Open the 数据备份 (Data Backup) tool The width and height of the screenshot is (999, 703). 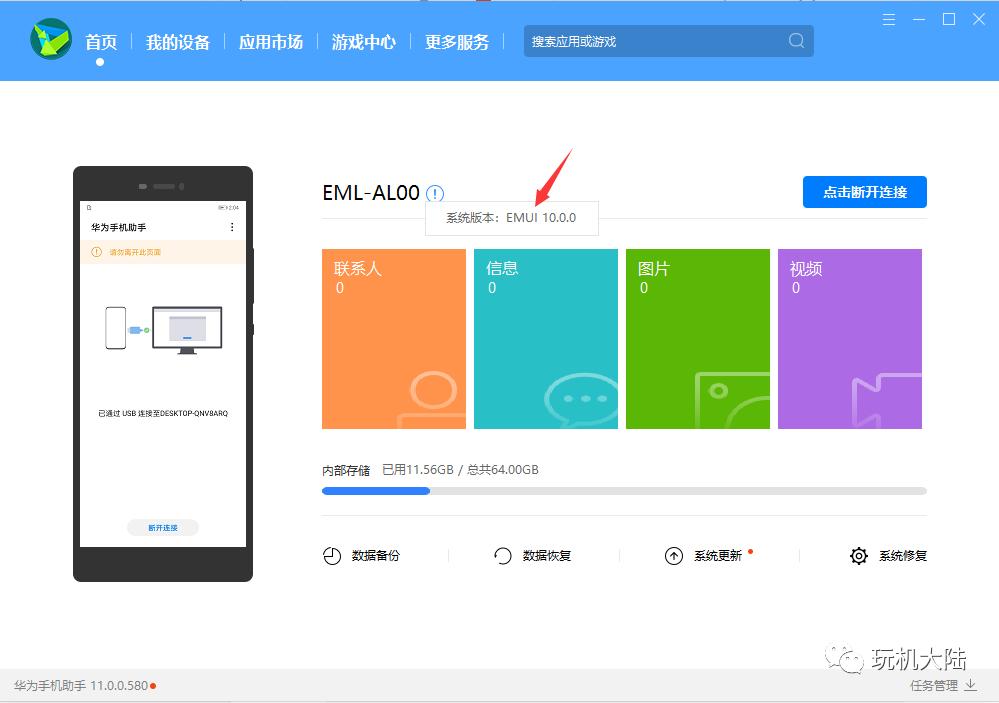[x=361, y=555]
